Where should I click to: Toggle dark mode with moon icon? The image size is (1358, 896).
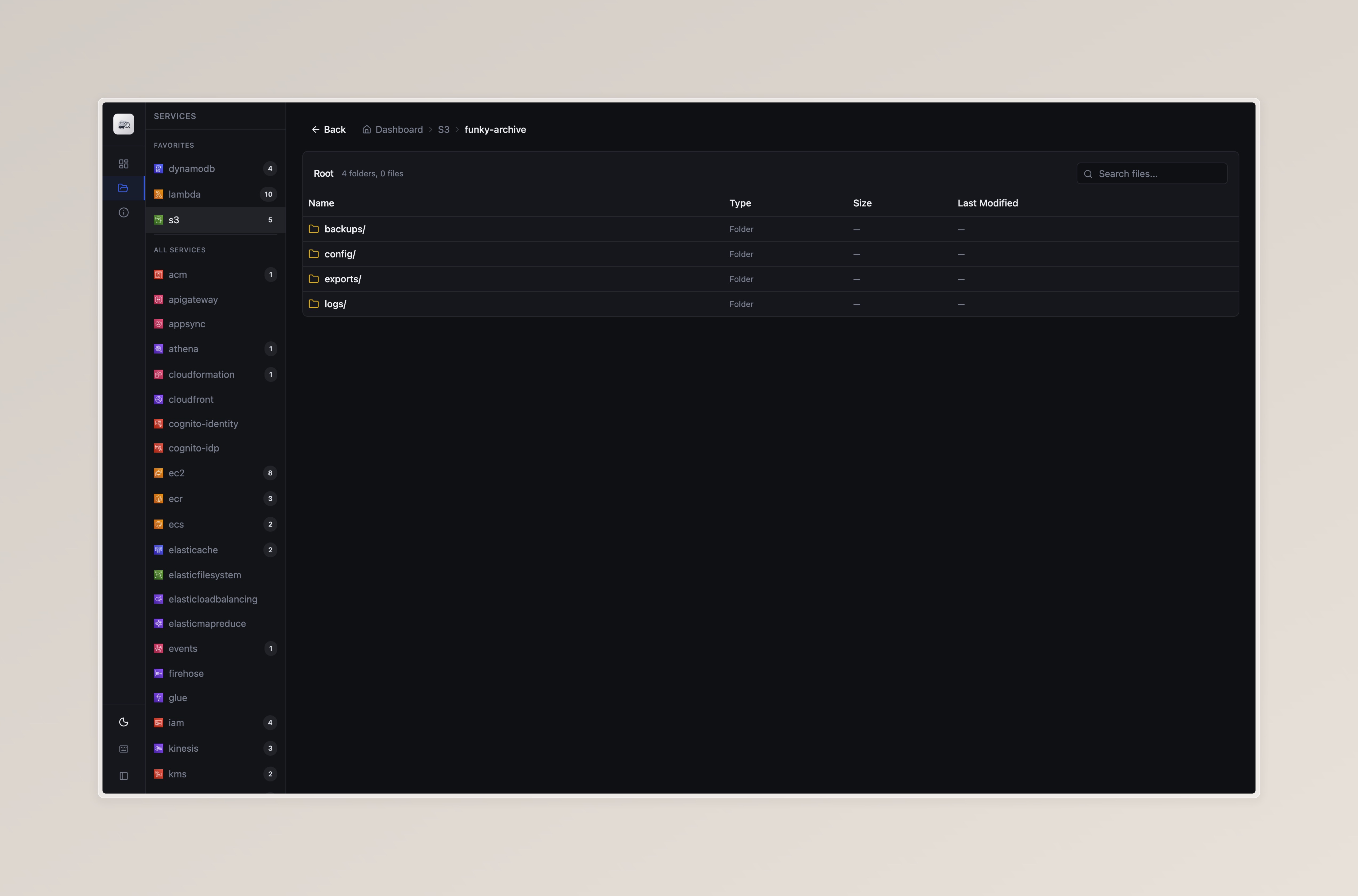tap(124, 722)
